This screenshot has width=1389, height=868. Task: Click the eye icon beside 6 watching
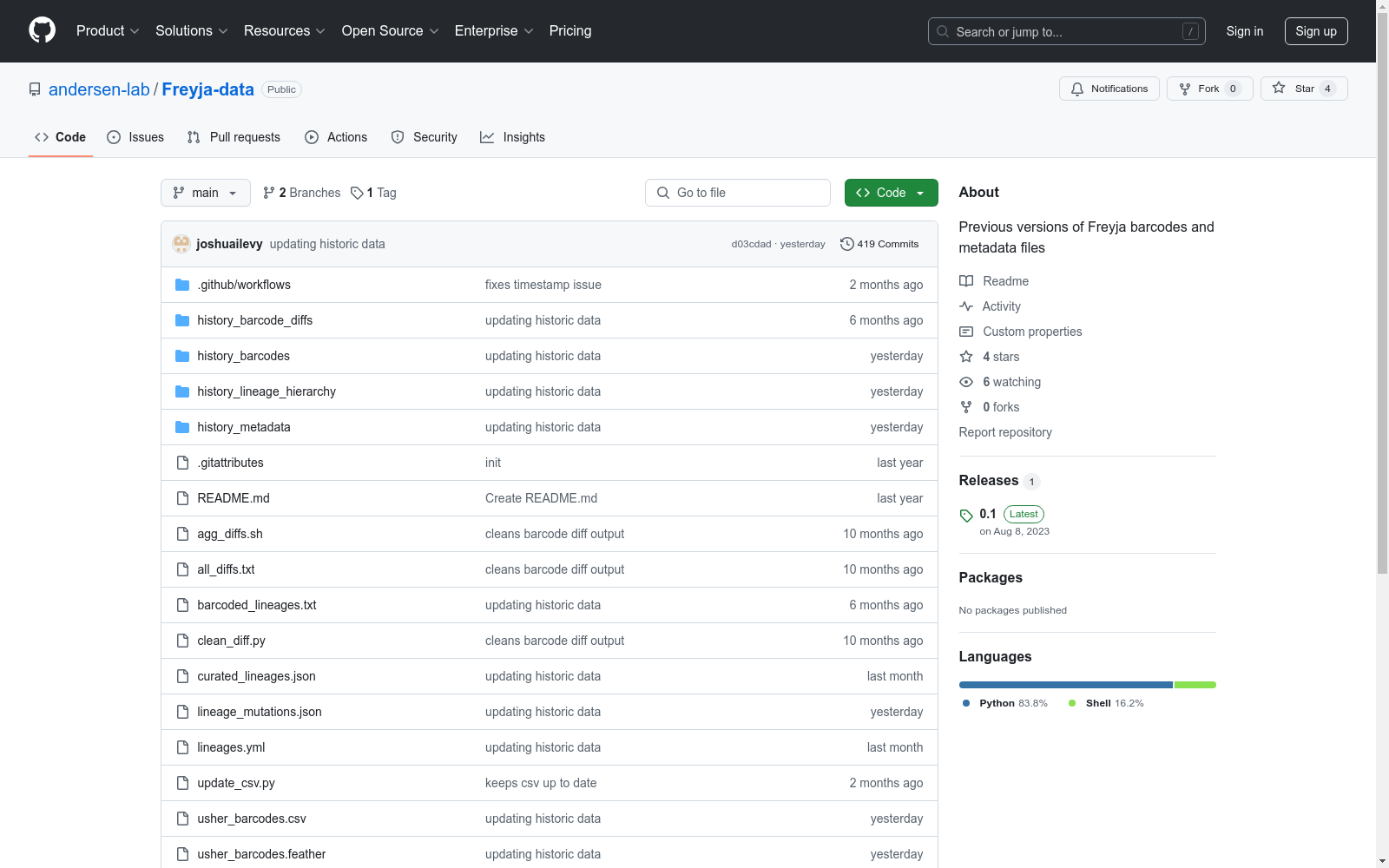click(966, 382)
